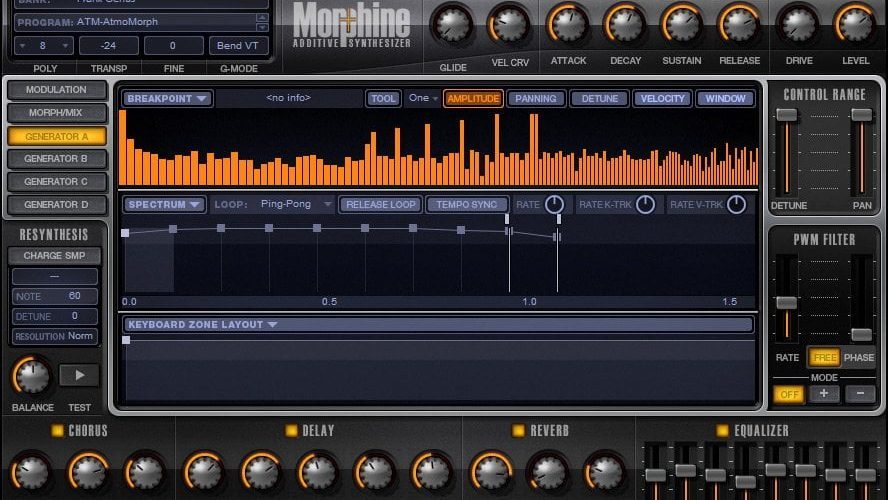Click the PWM filter plus mode button
Image resolution: width=888 pixels, height=500 pixels.
[824, 394]
